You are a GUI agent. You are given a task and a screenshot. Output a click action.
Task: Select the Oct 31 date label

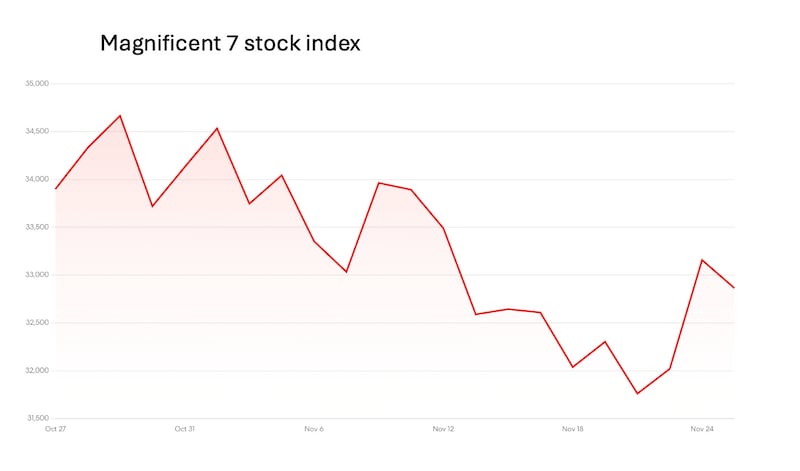(184, 429)
